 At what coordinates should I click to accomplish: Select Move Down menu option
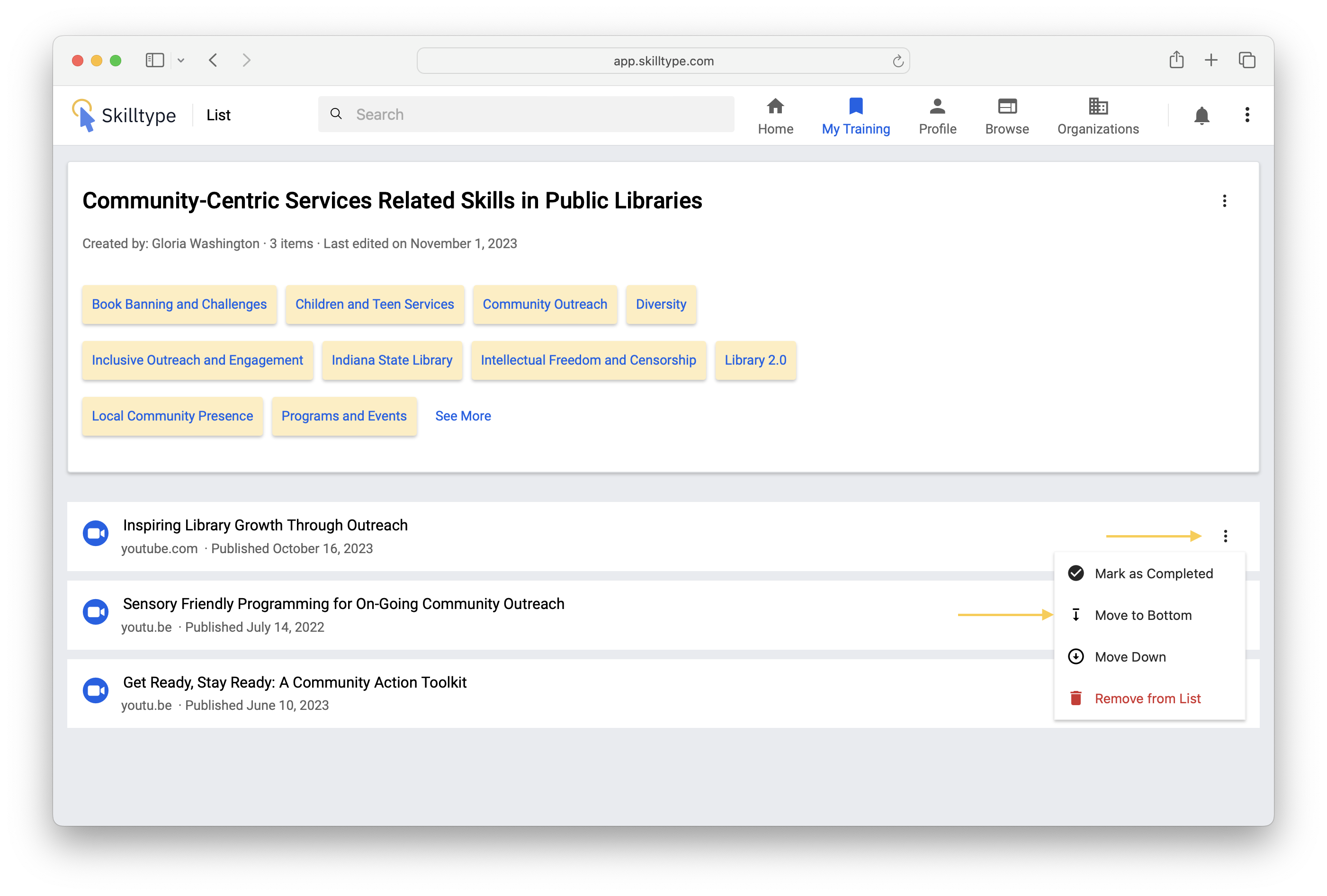[x=1130, y=657]
